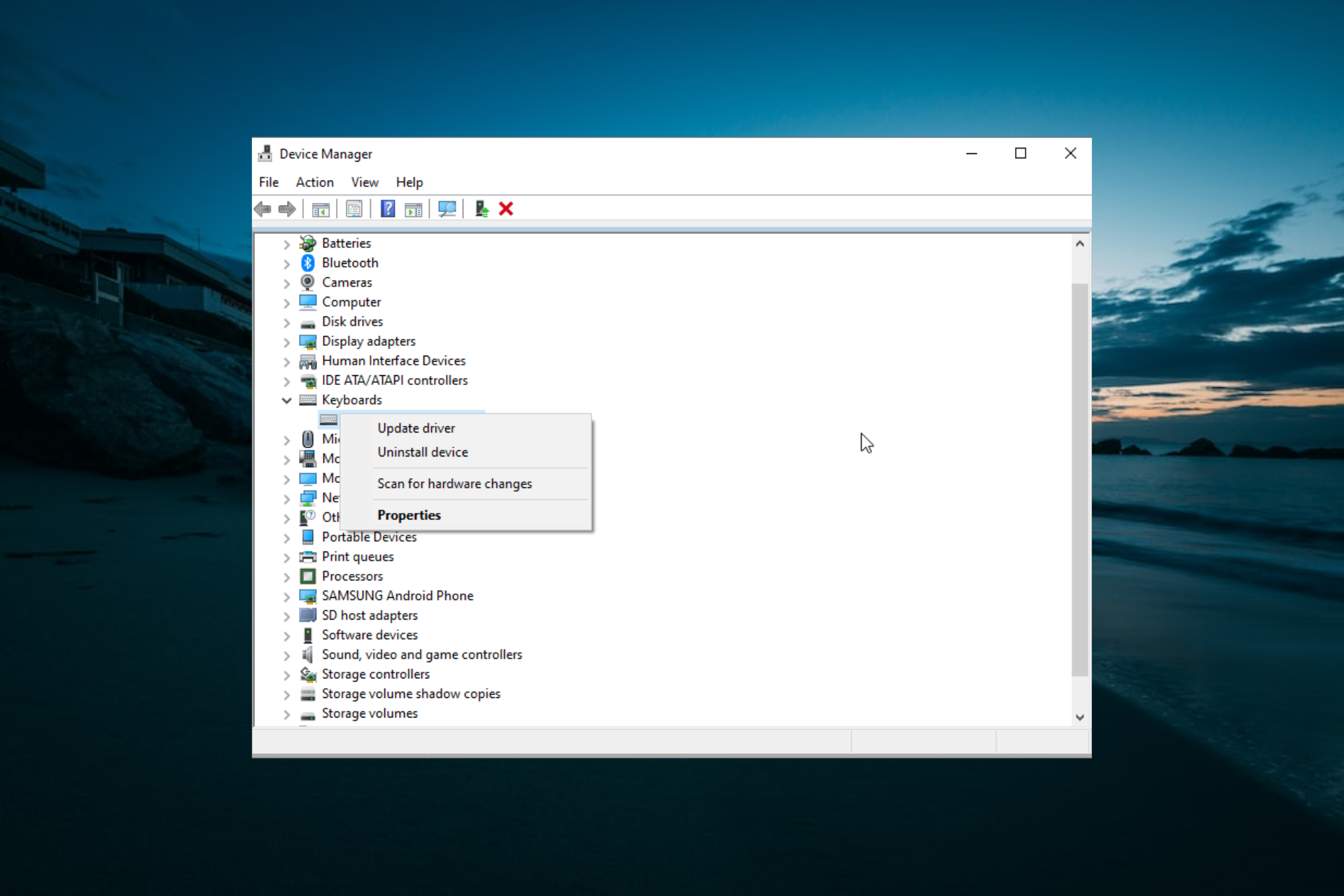Screen dimensions: 1344x896
Task: Click the Storage controllers icon
Action: [307, 674]
